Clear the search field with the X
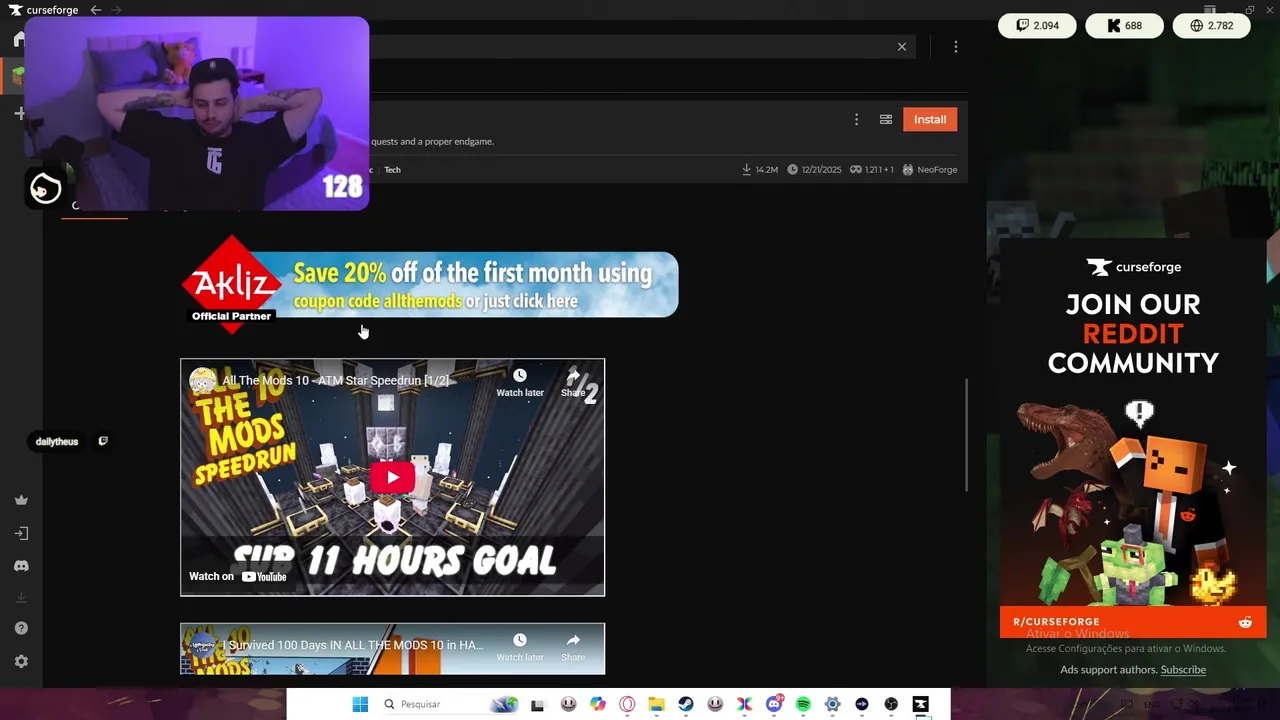 pyautogui.click(x=902, y=46)
